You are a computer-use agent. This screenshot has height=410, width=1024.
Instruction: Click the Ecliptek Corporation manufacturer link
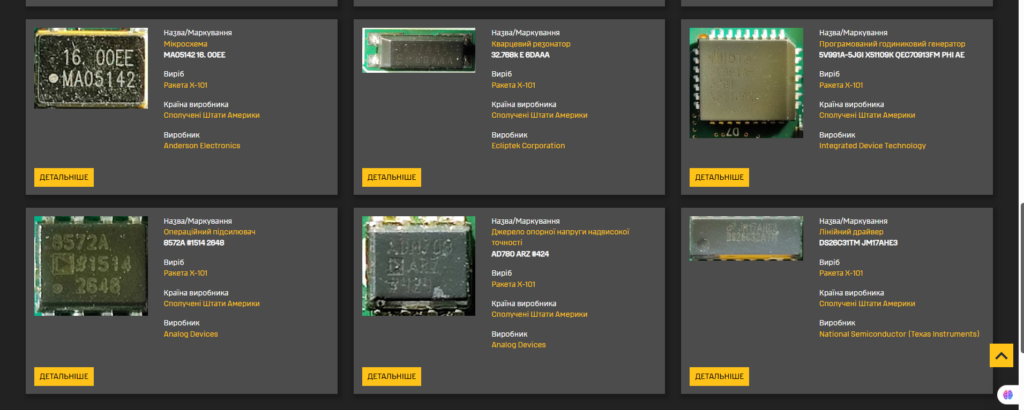coord(528,146)
